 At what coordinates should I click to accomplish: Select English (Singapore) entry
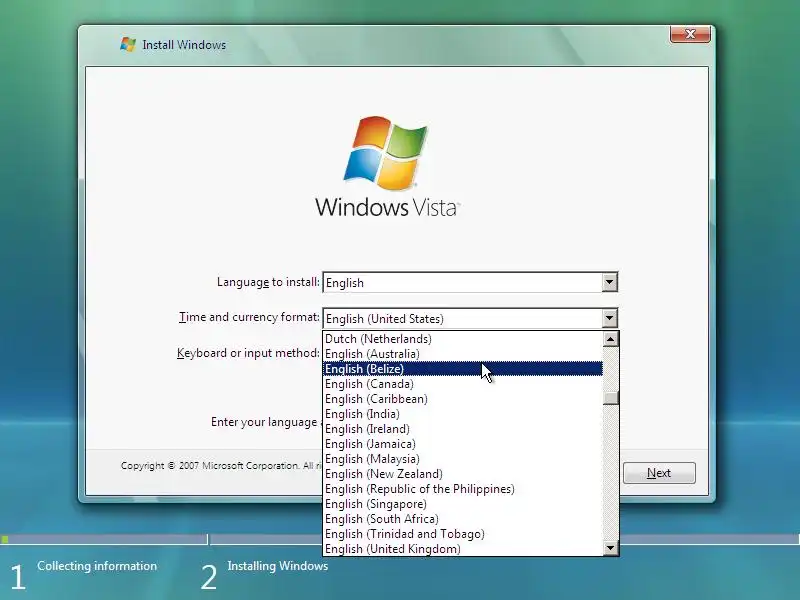tap(463, 504)
